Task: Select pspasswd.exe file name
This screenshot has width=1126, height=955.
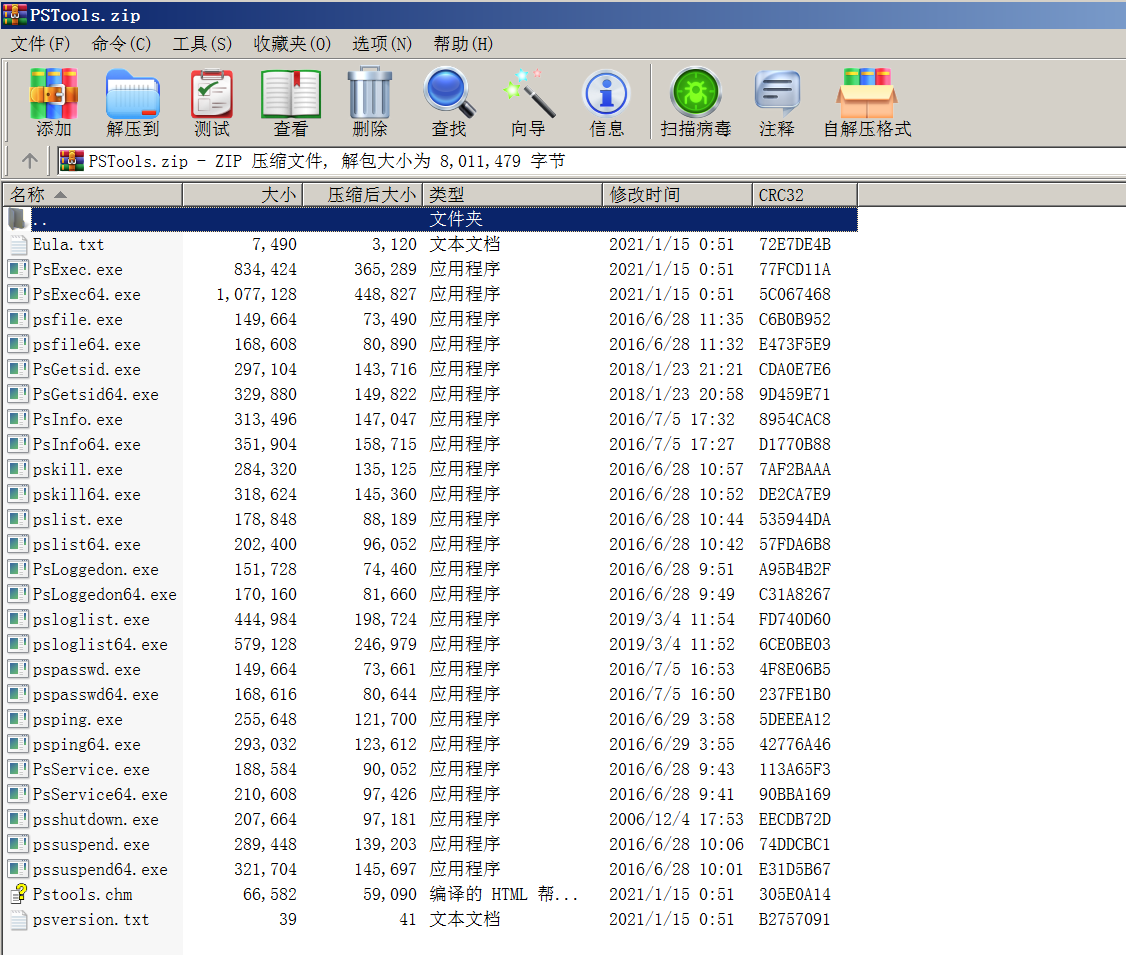Action: click(86, 669)
